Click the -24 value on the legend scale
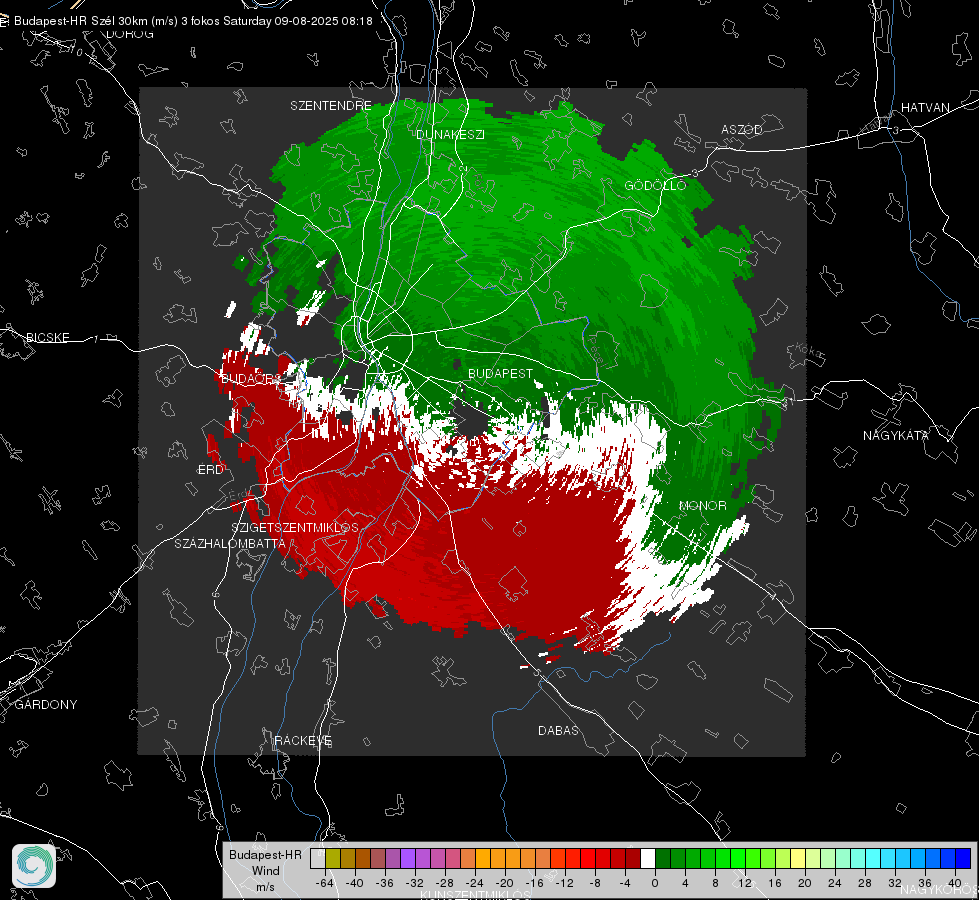Screen dimensions: 979x900 coord(475,883)
